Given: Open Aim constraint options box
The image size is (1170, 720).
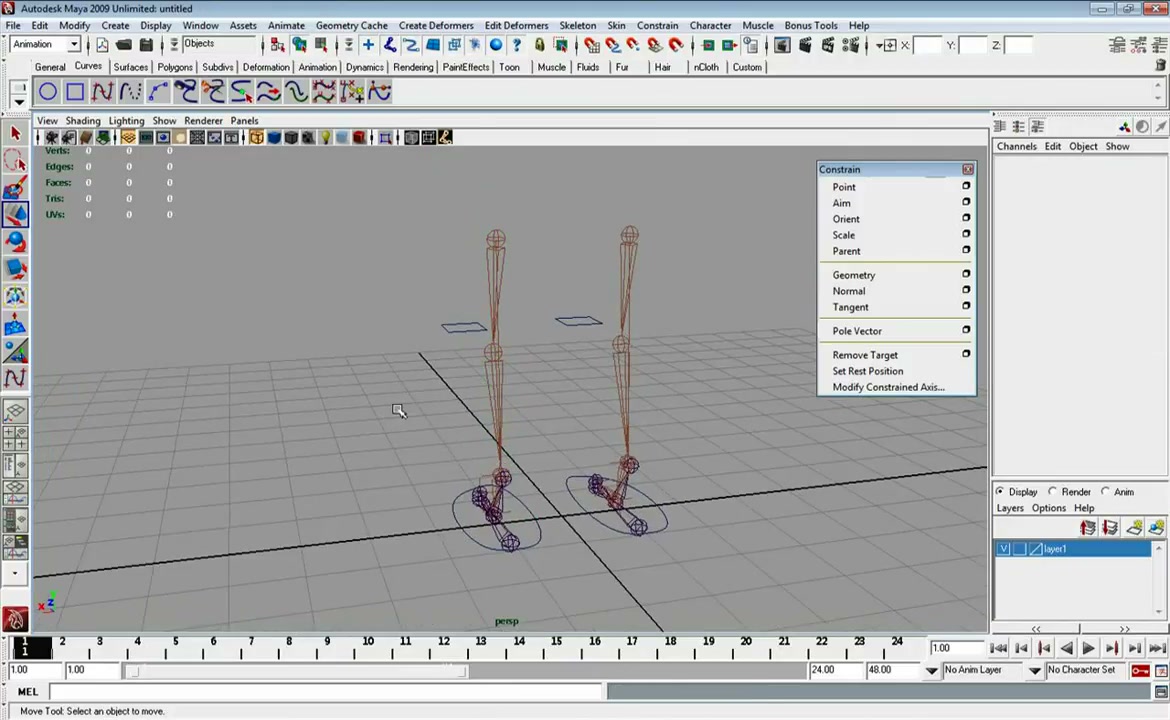Looking at the screenshot, I should (966, 201).
